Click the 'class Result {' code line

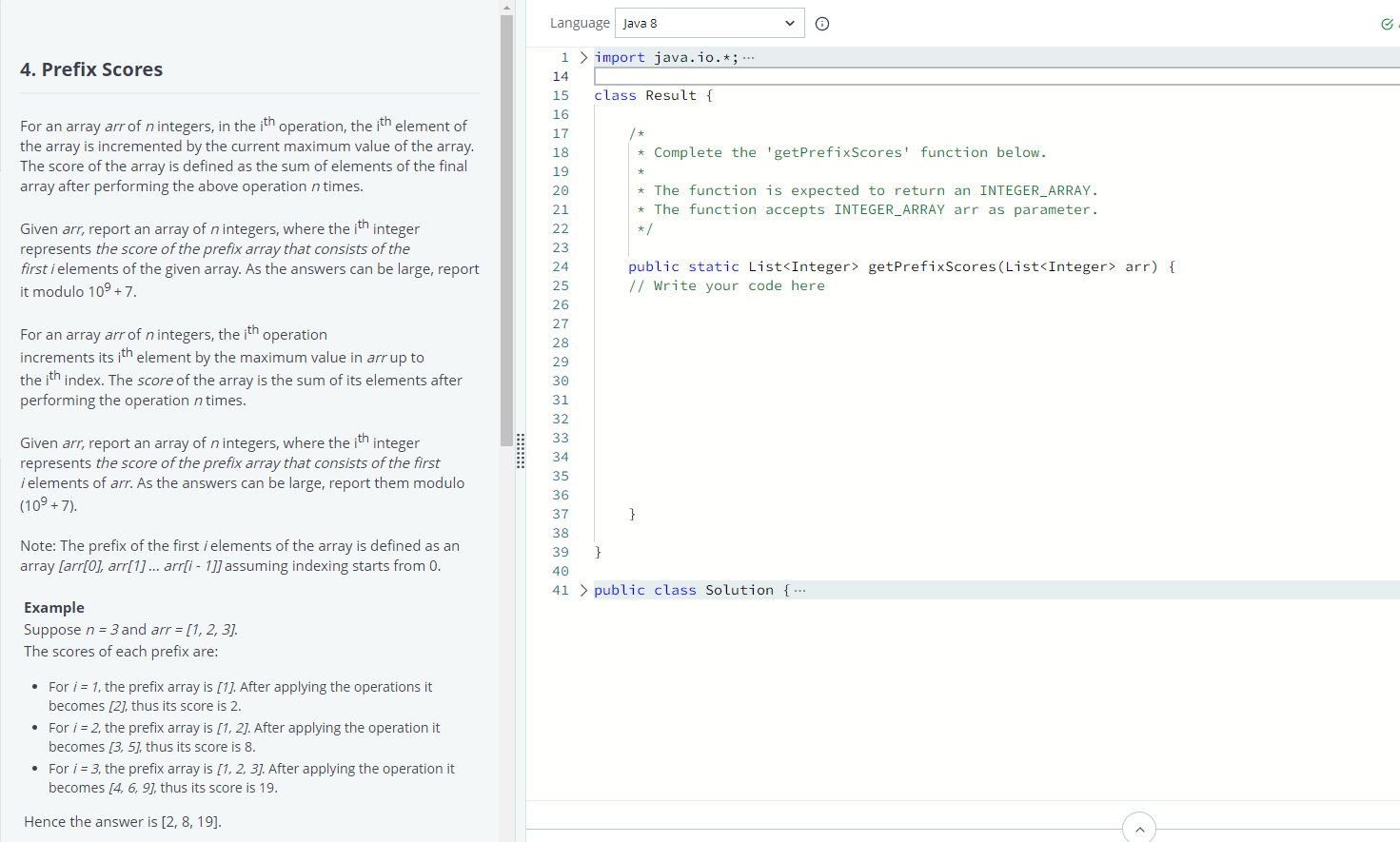tap(653, 95)
